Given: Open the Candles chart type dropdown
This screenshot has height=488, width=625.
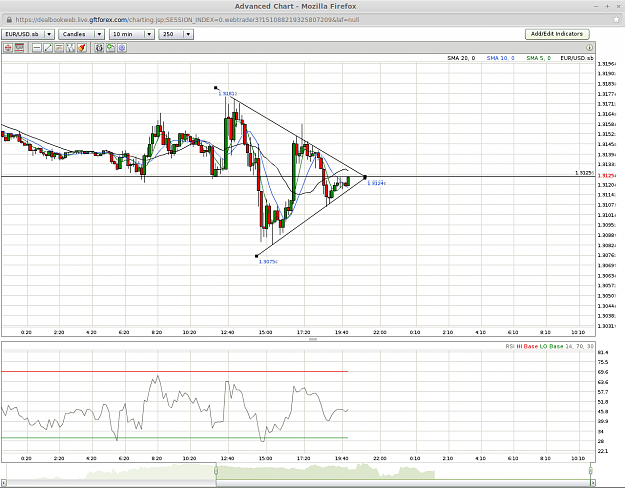Looking at the screenshot, I should tap(81, 34).
